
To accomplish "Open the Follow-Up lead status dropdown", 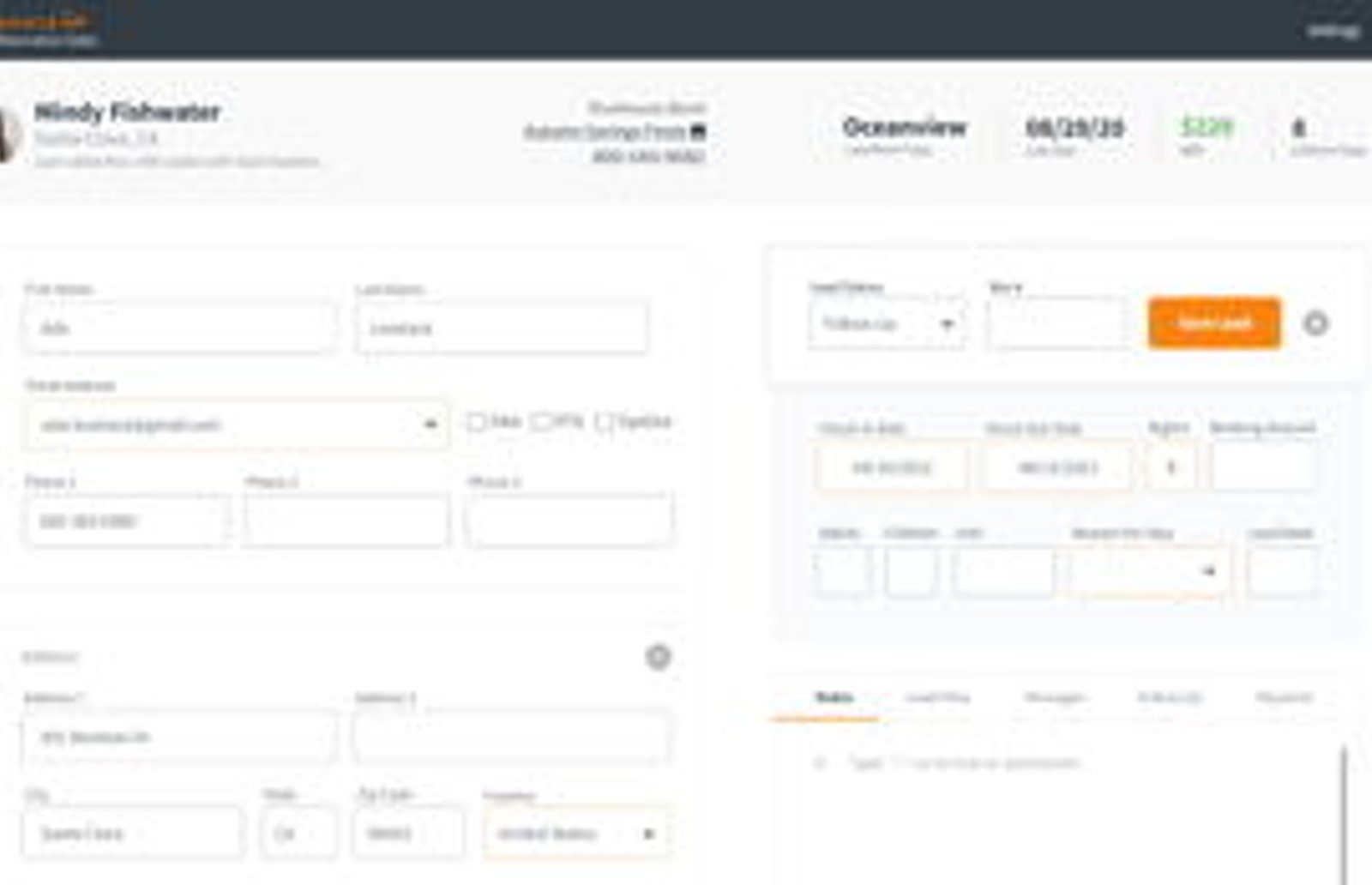I will click(x=888, y=324).
